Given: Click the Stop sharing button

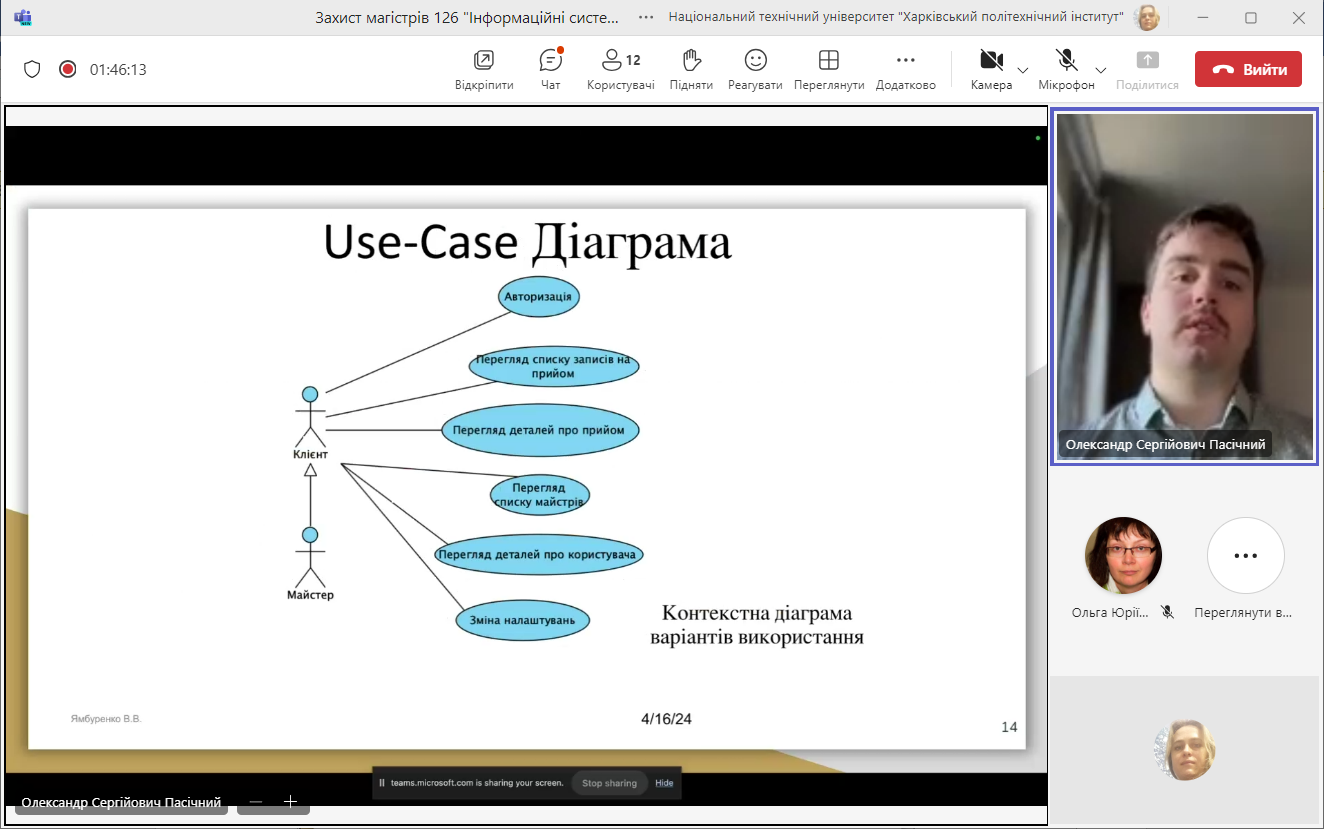Looking at the screenshot, I should [609, 783].
